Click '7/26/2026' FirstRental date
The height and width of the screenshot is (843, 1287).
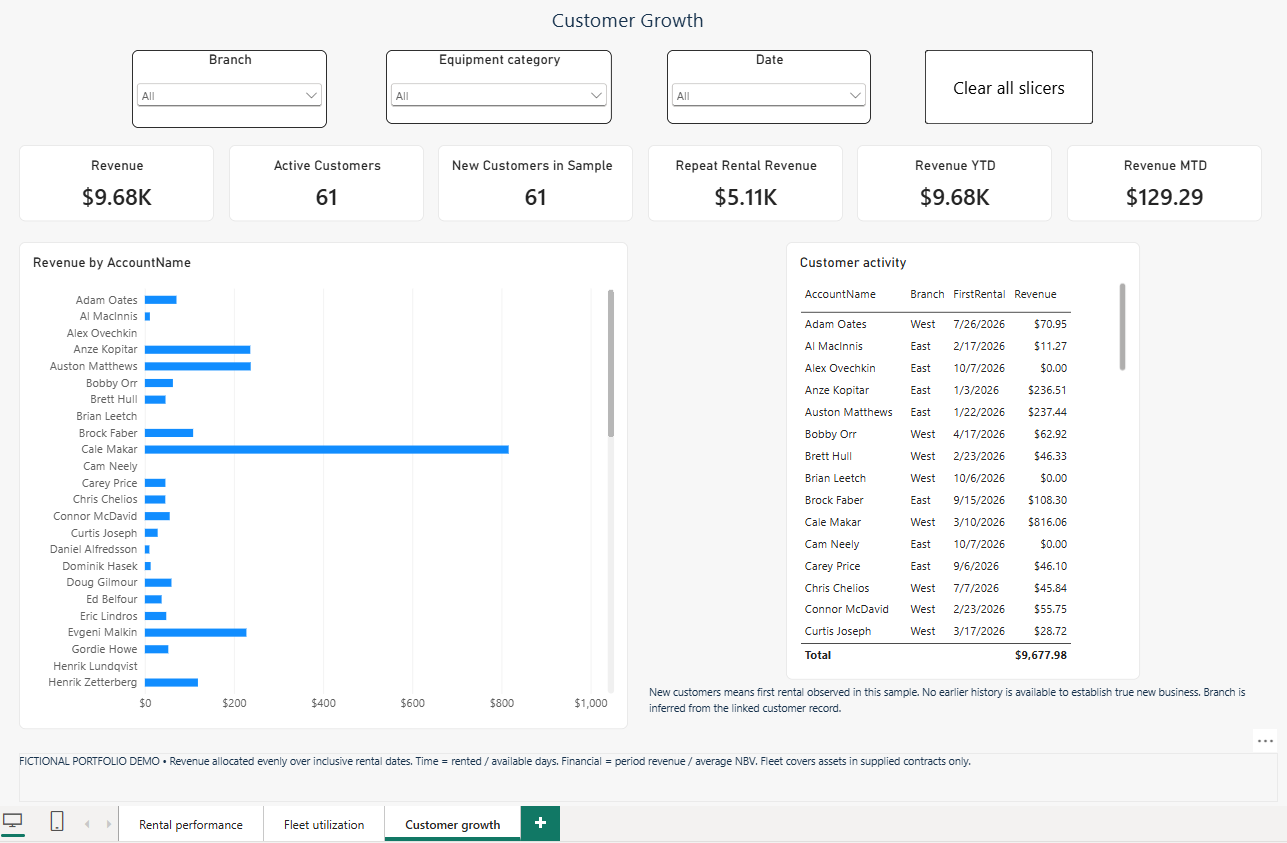[979, 324]
